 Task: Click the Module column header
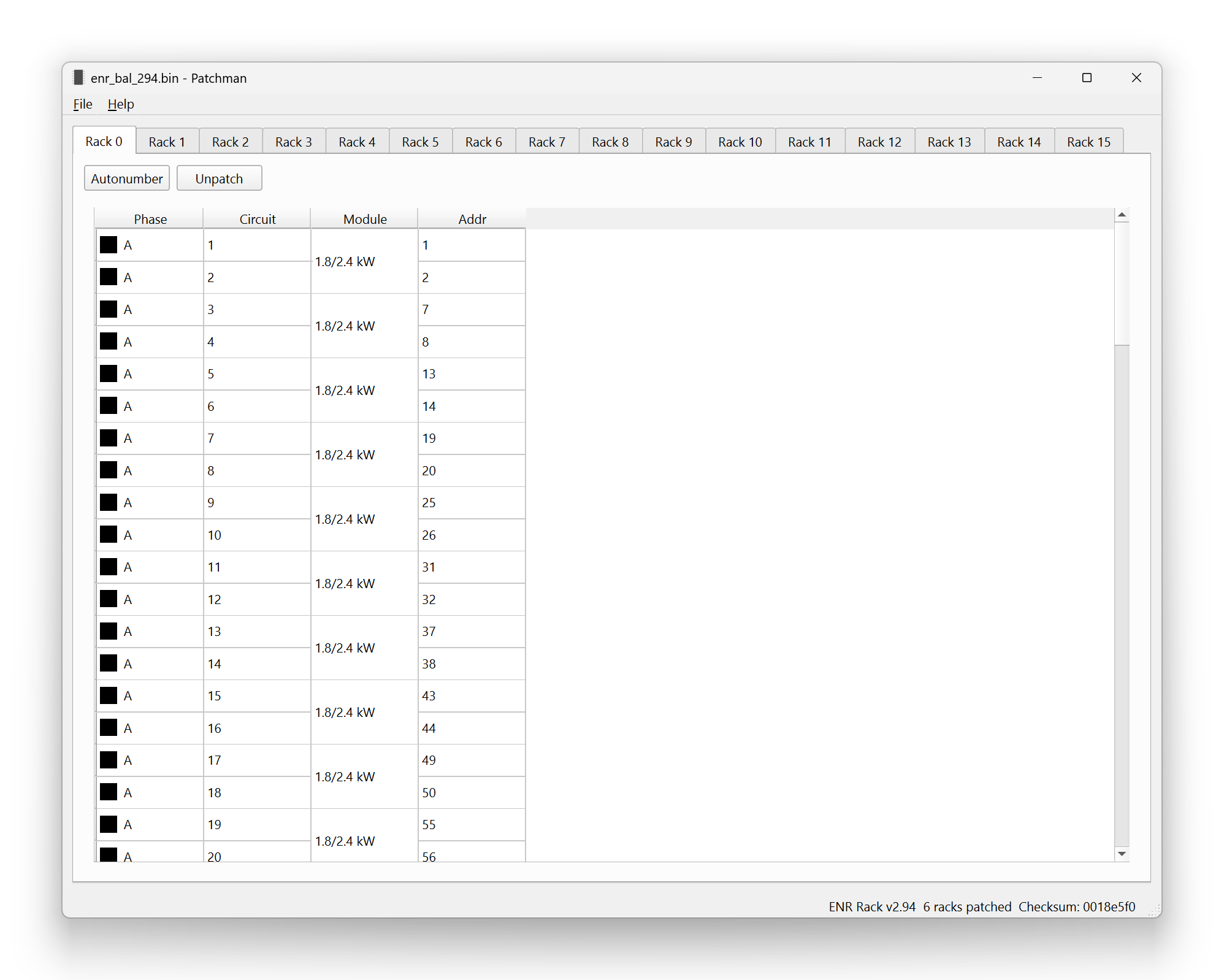[365, 219]
